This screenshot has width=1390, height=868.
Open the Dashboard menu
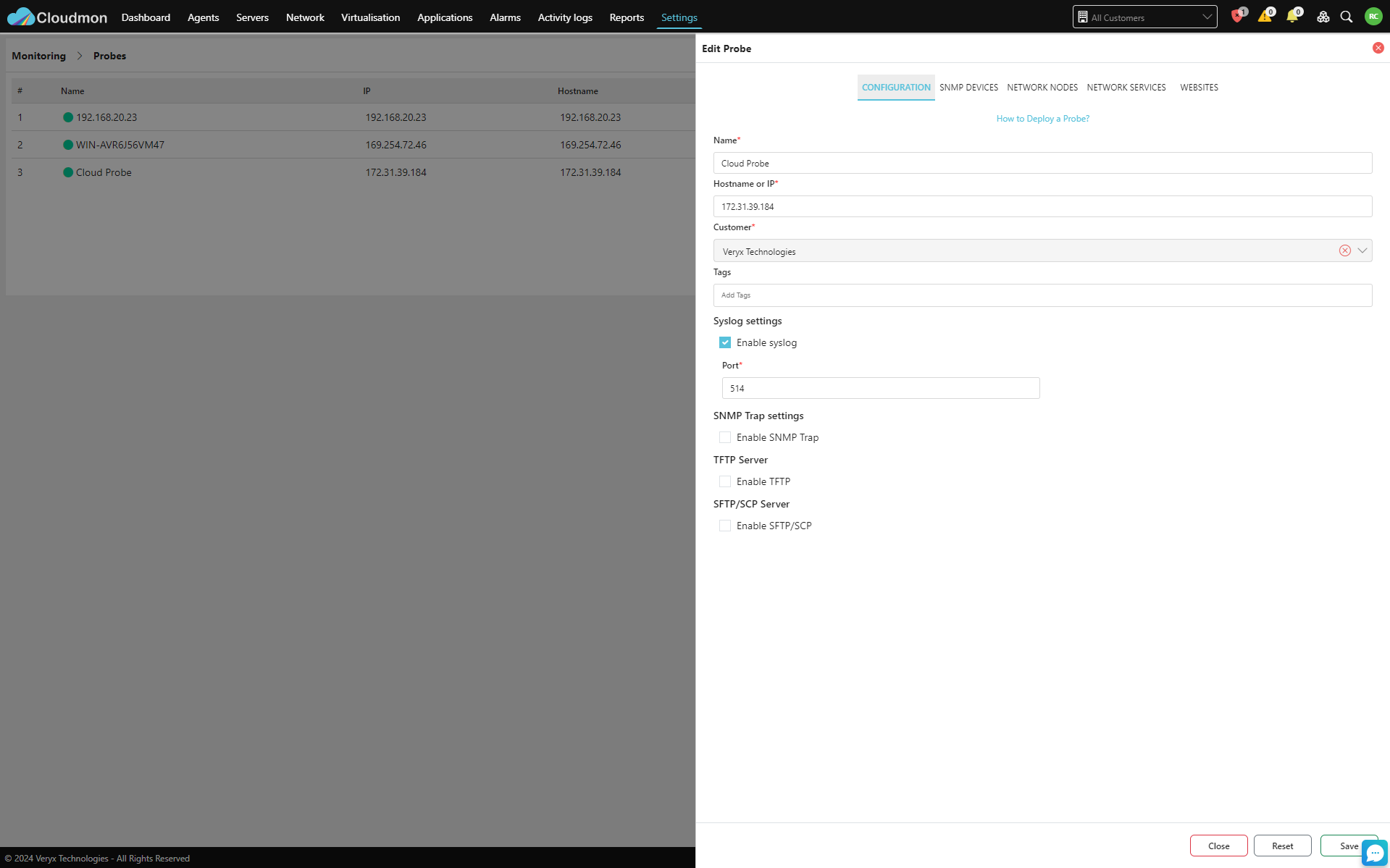[146, 17]
